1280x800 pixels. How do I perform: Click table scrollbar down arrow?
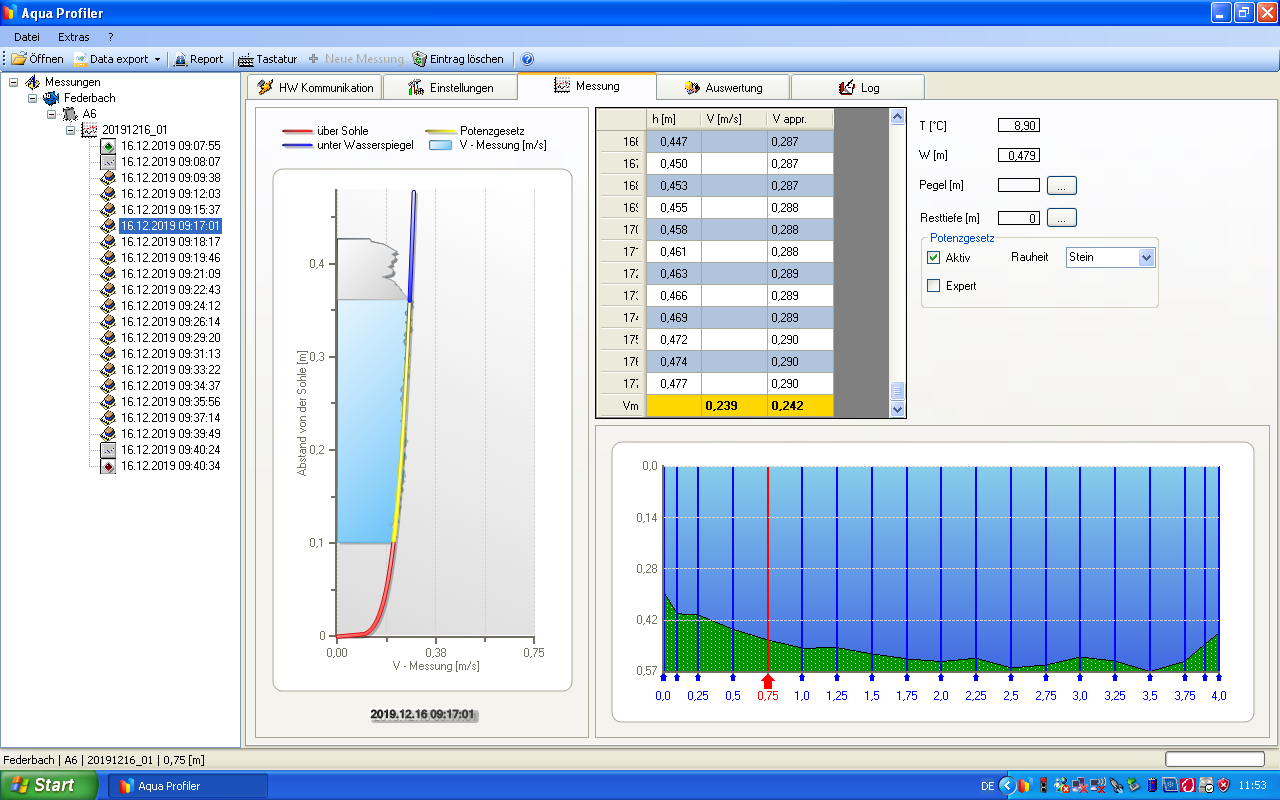[897, 409]
